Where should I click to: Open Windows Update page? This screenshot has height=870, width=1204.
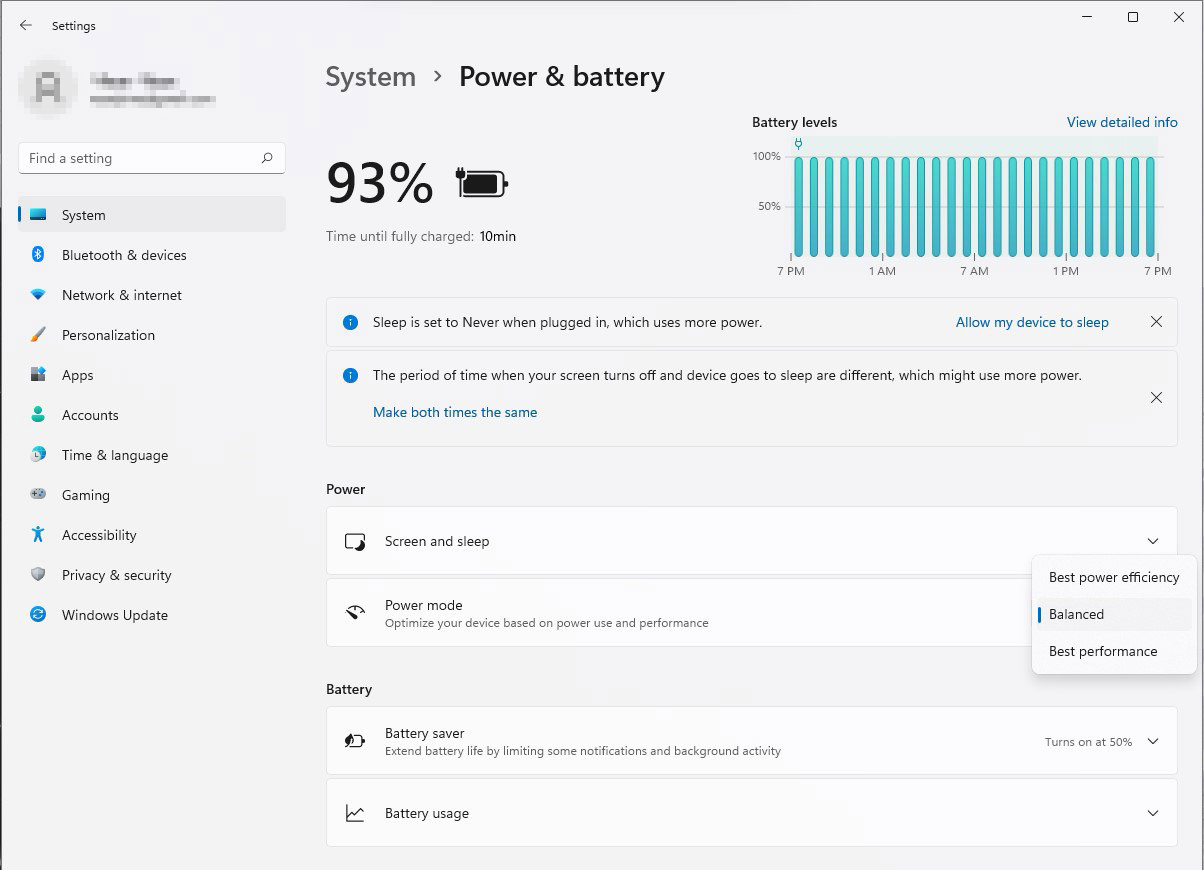coord(152,615)
